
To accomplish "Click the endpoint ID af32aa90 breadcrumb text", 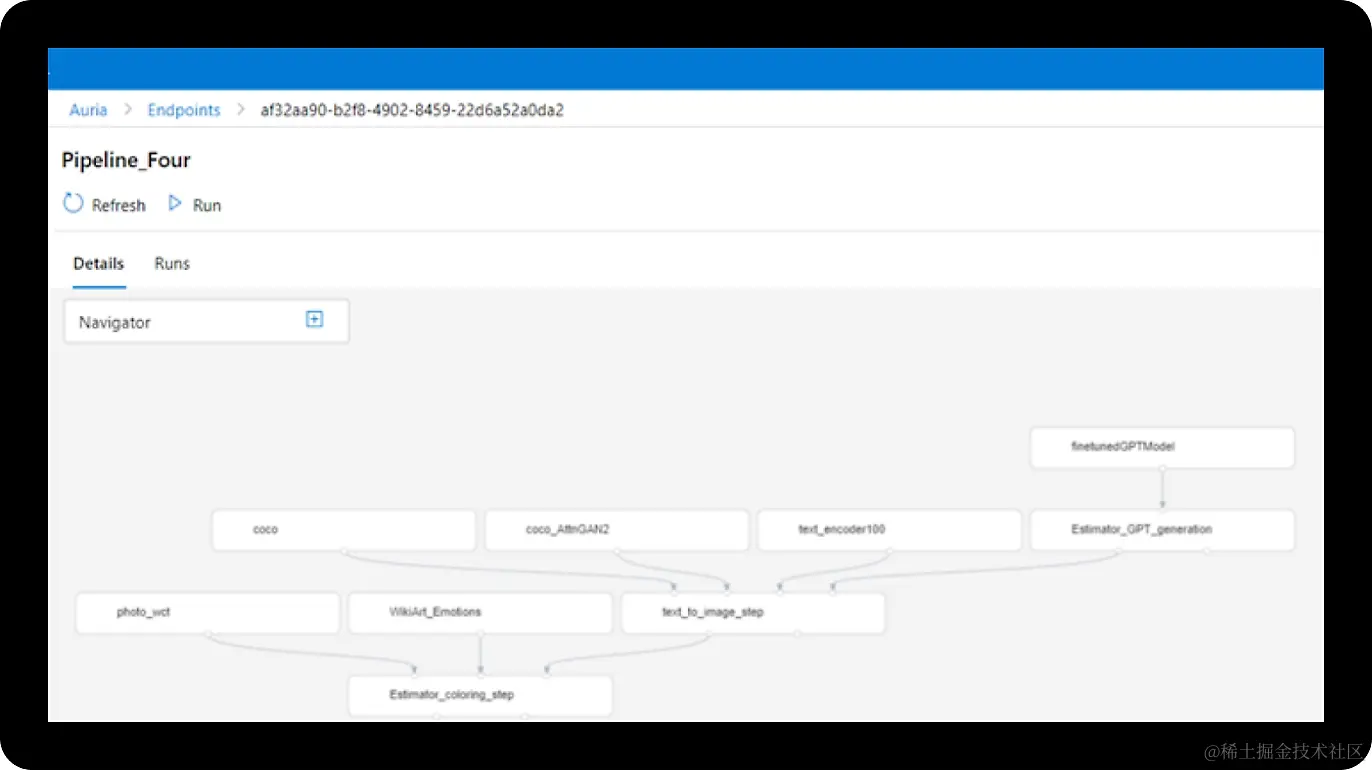I will (412, 110).
